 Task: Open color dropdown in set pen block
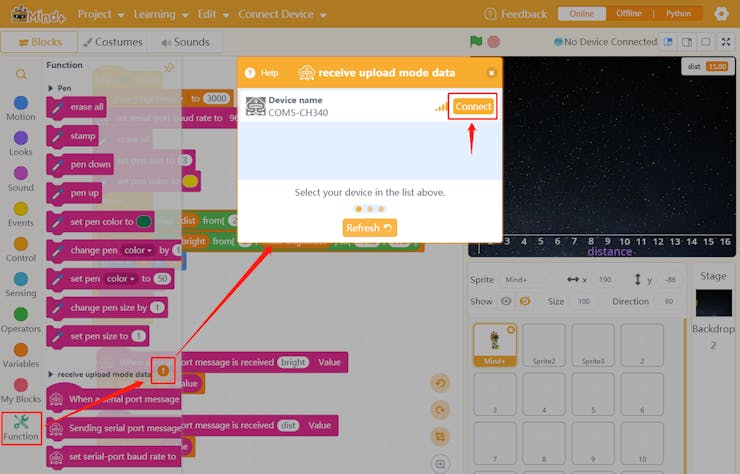[120, 279]
